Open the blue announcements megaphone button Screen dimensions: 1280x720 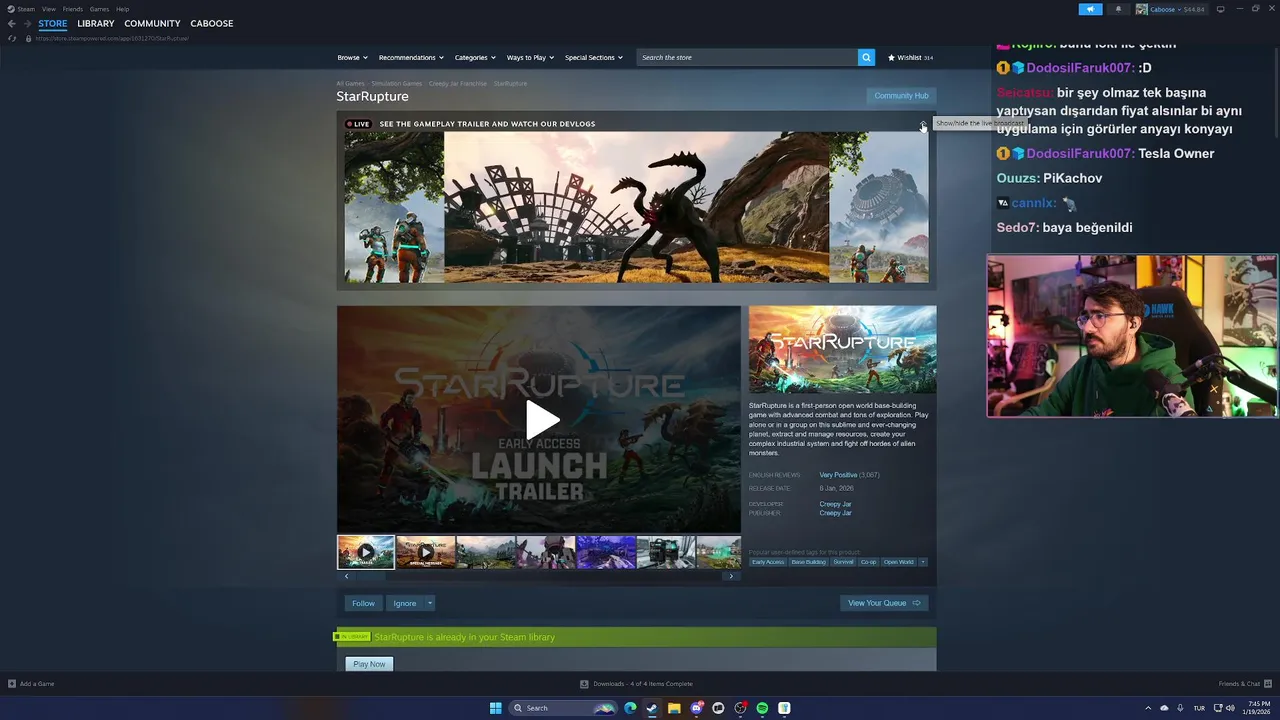(x=1090, y=9)
